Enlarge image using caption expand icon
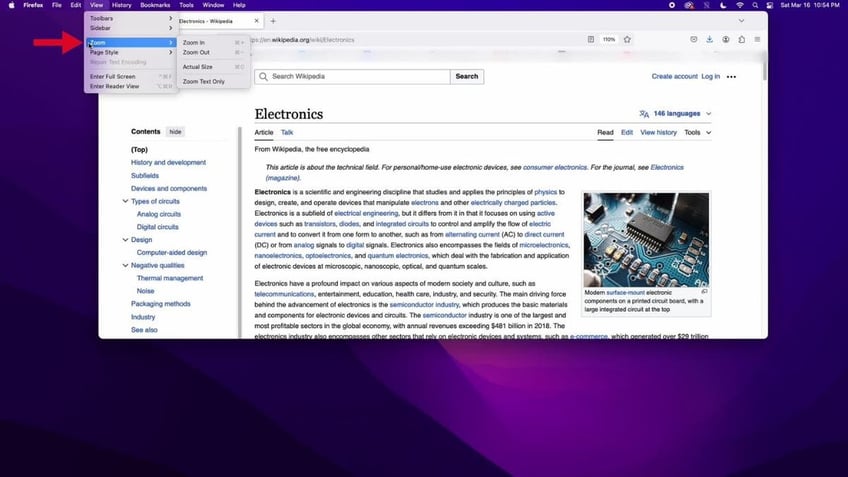This screenshot has height=477, width=848. (x=704, y=292)
